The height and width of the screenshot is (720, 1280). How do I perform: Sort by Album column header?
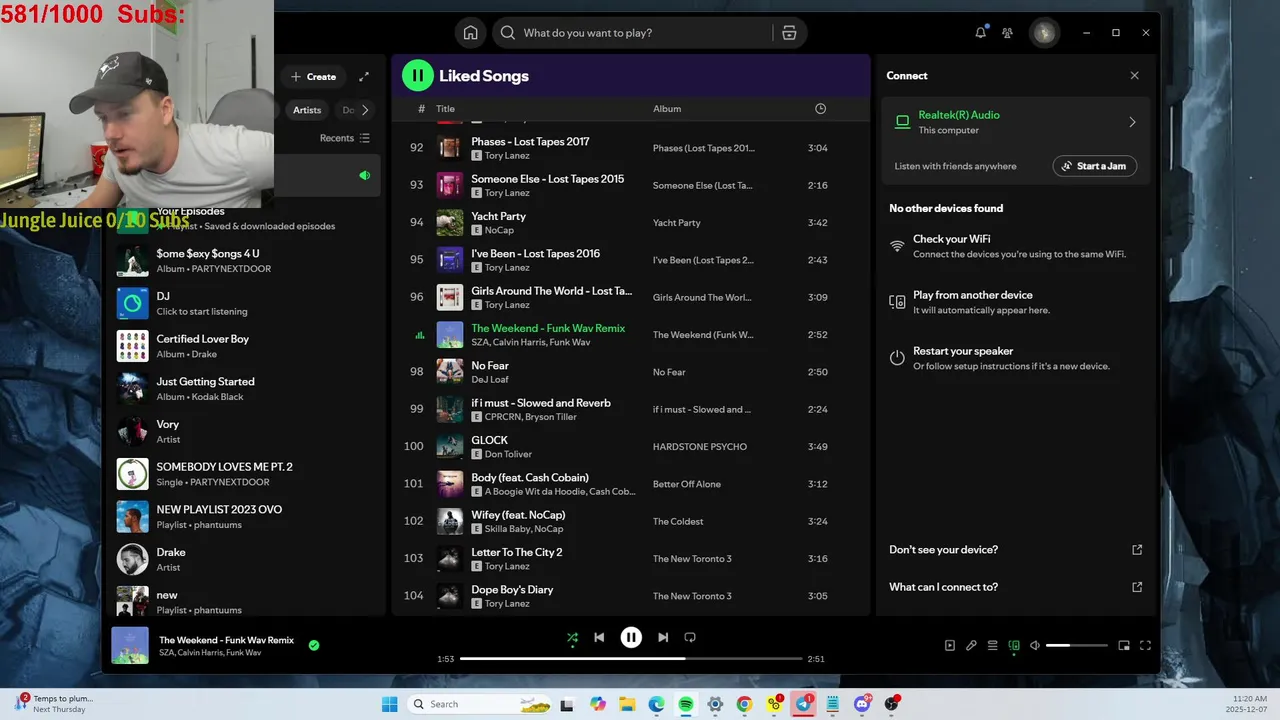[x=667, y=109]
